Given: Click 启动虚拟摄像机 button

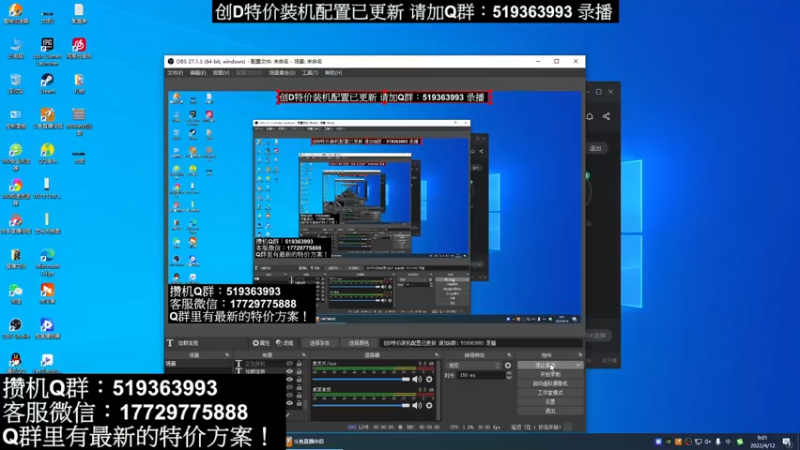Looking at the screenshot, I should 550,384.
